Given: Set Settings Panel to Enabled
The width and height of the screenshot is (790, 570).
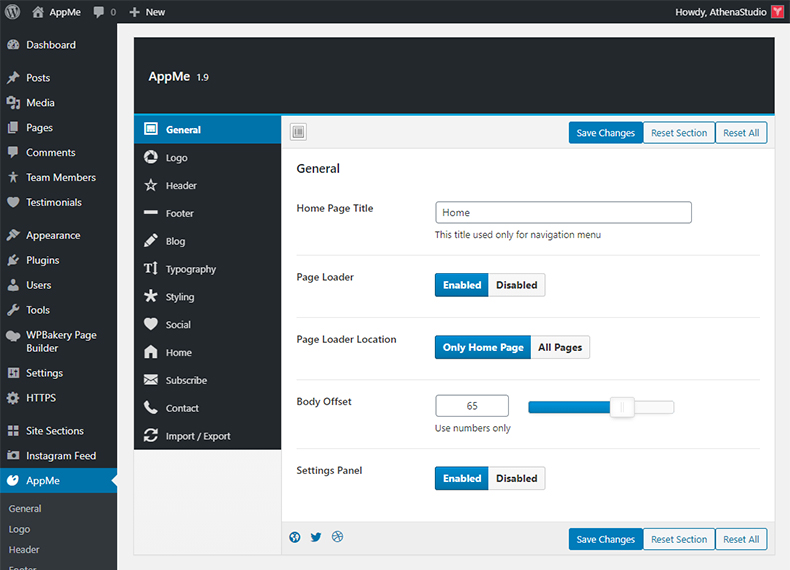Looking at the screenshot, I should pos(462,478).
